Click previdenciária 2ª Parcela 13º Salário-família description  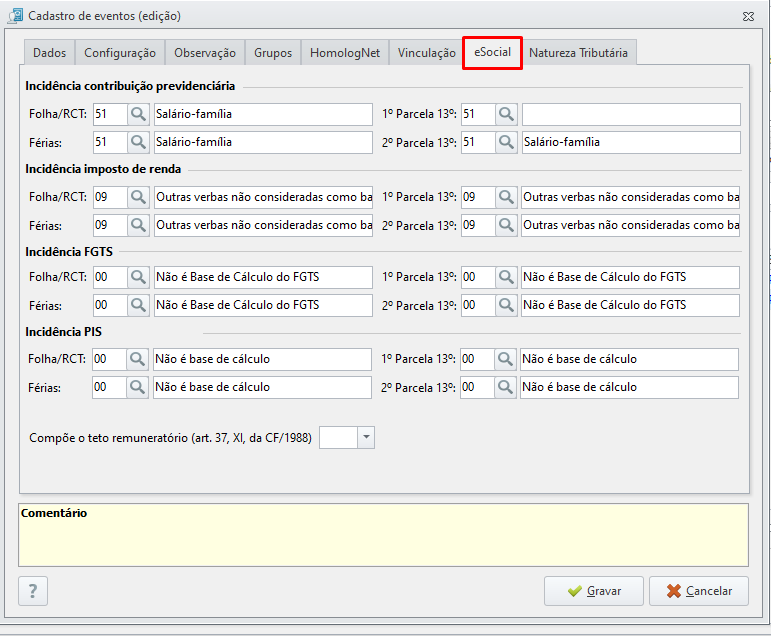tap(631, 142)
